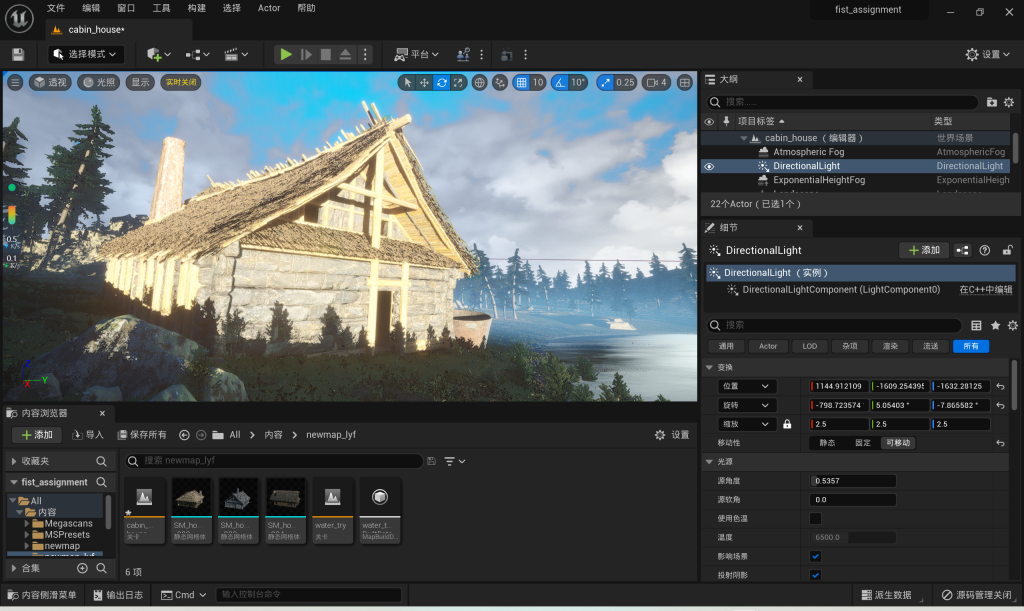Click the stop playback square button

(326, 54)
